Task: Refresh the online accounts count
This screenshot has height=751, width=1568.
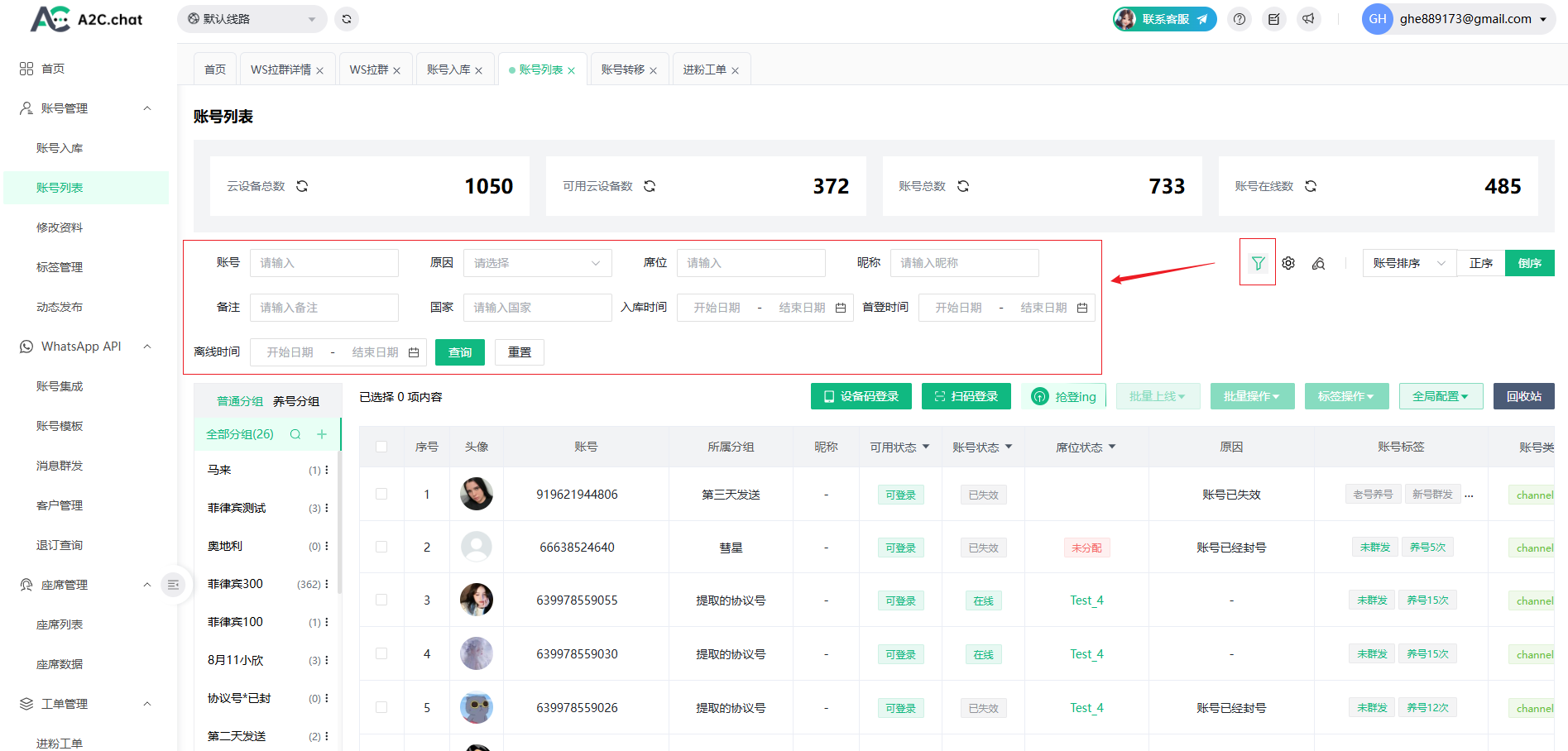Action: tap(1311, 186)
